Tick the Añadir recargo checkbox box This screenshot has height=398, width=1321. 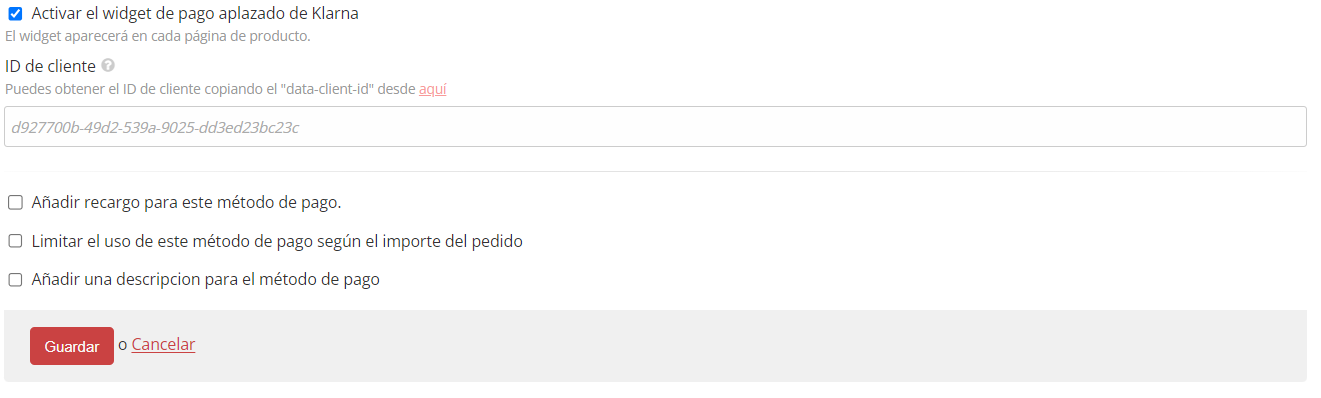15,202
